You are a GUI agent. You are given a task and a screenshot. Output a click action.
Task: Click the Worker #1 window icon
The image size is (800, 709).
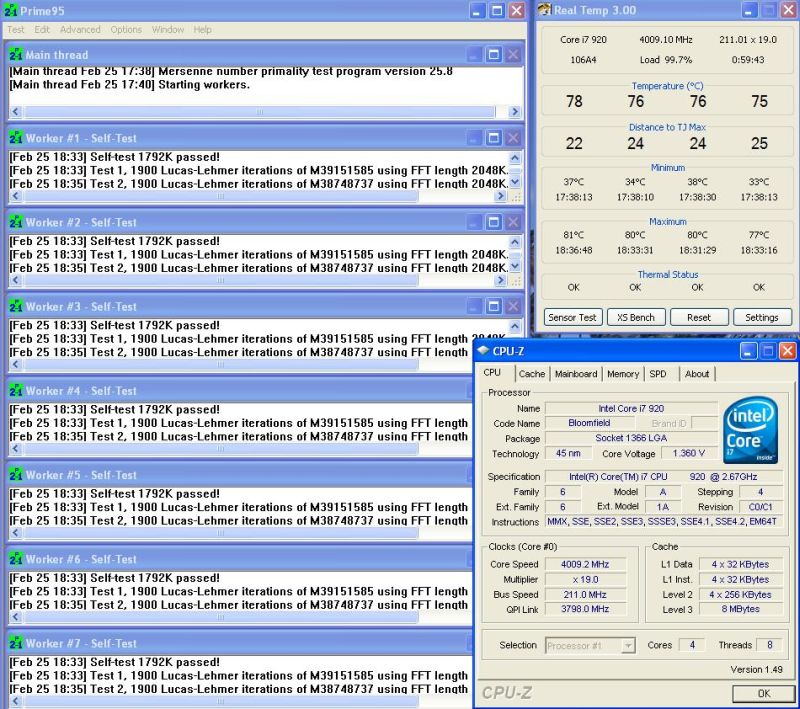[16, 138]
